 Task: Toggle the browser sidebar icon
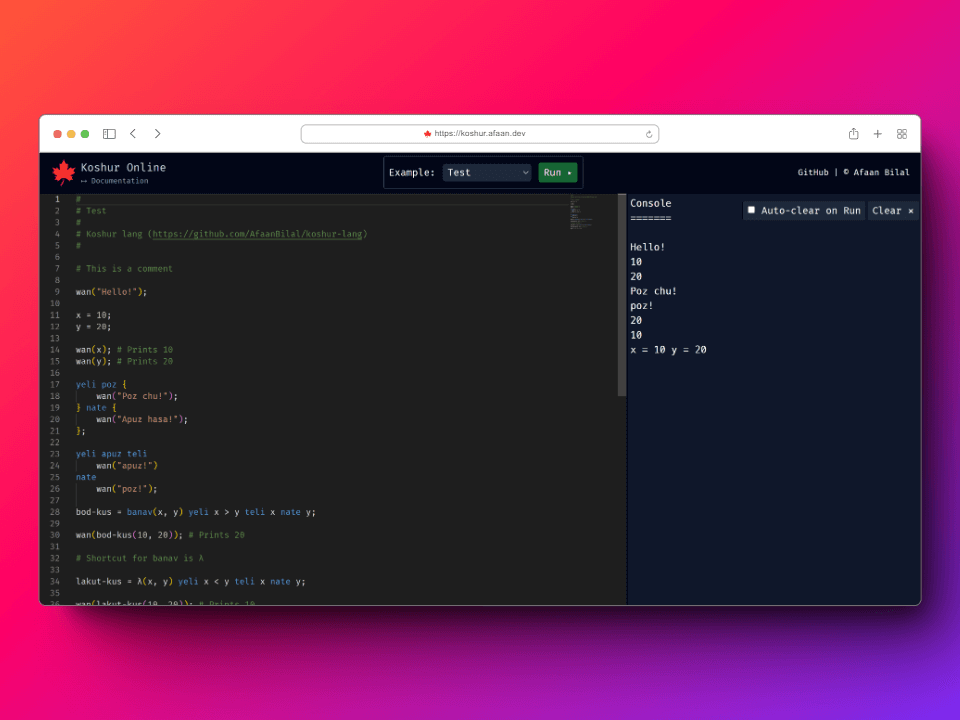[109, 133]
